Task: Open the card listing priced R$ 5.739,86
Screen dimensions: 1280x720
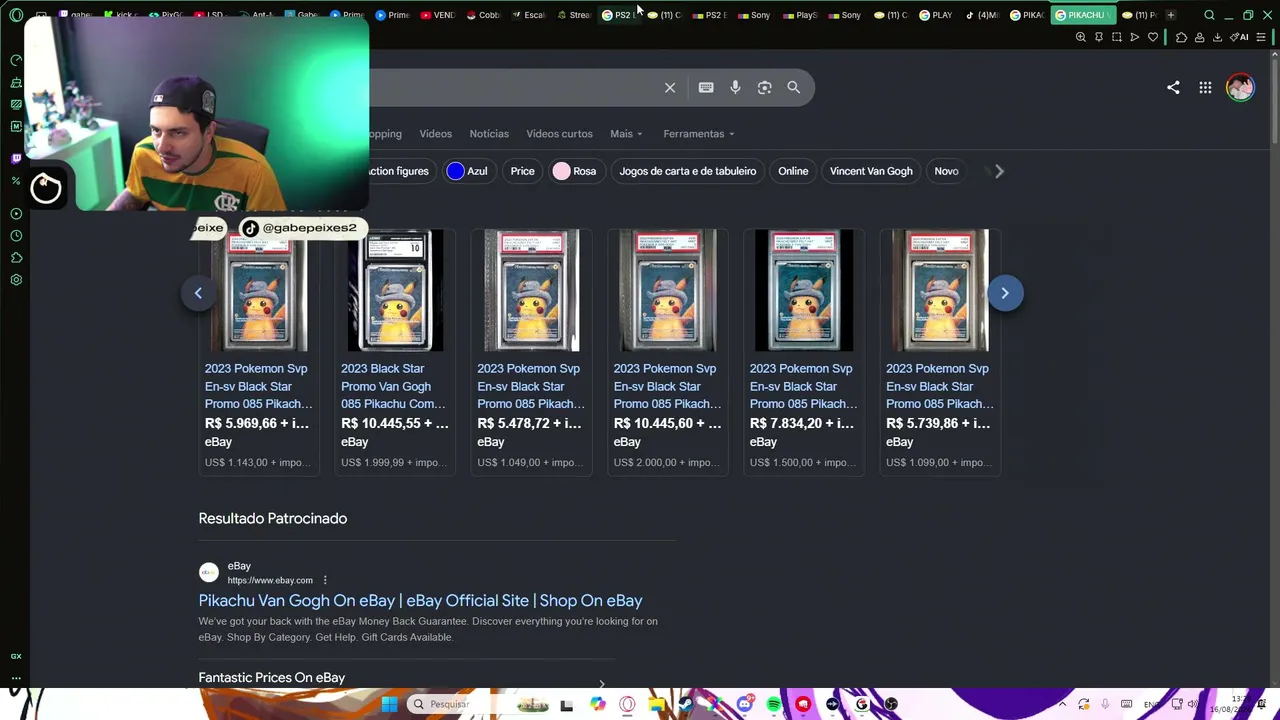Action: pyautogui.click(x=939, y=351)
